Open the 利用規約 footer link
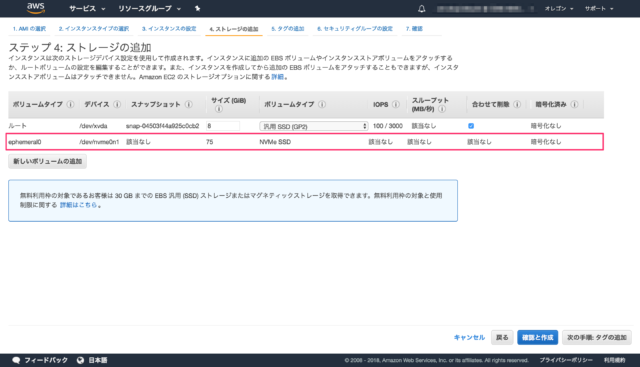 614,360
